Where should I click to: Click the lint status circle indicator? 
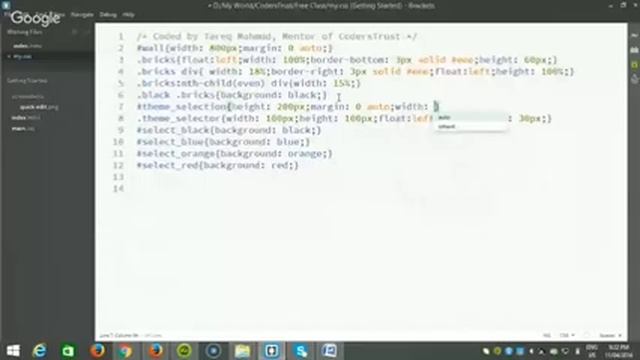point(587,336)
